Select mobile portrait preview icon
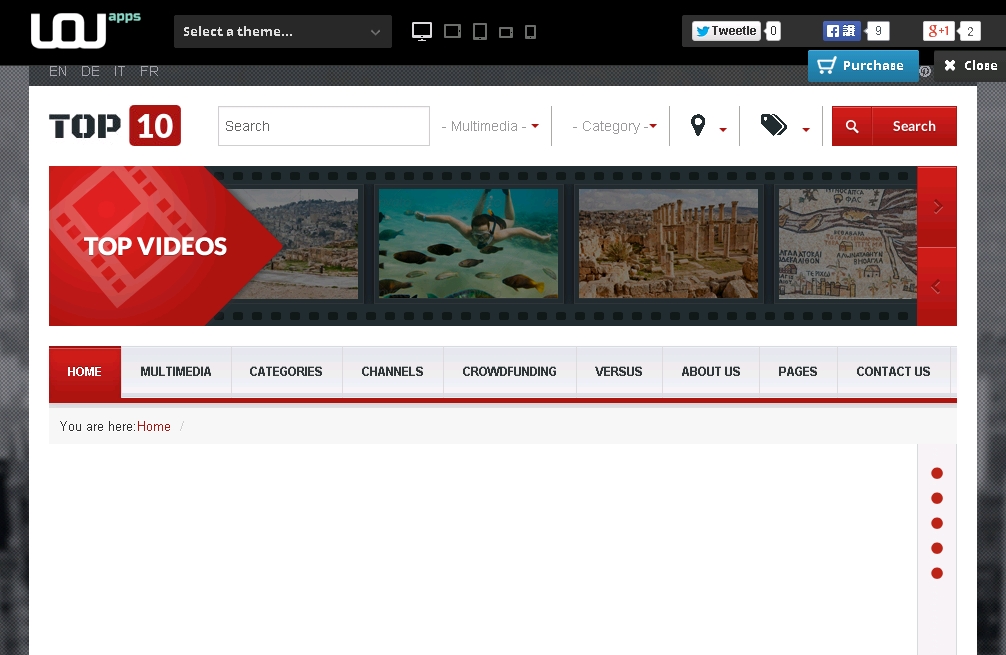The image size is (1006, 655). 530,32
